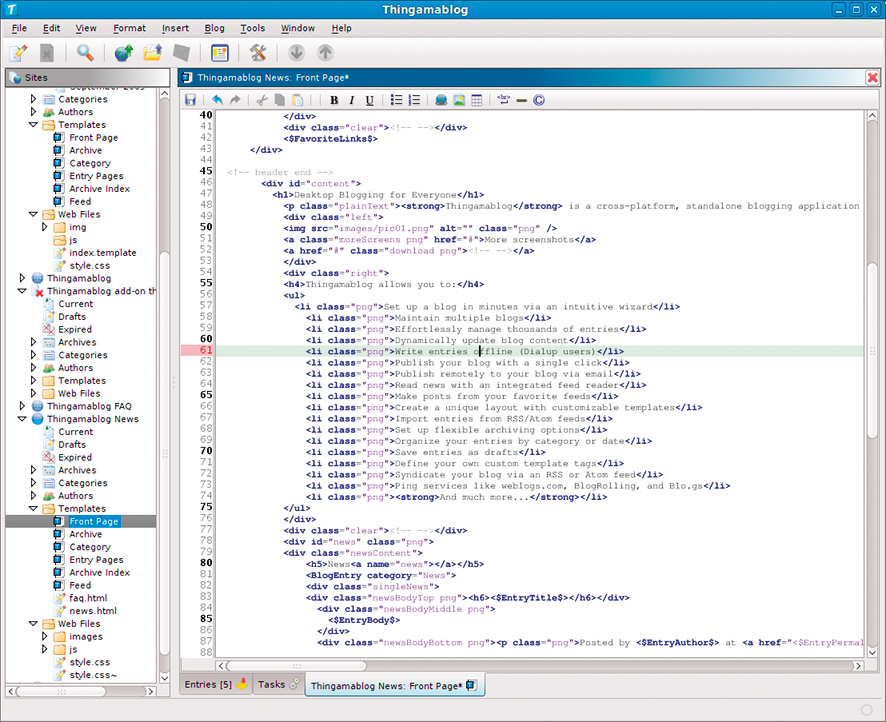886x722 pixels.
Task: Open the File menu
Action: click(19, 28)
